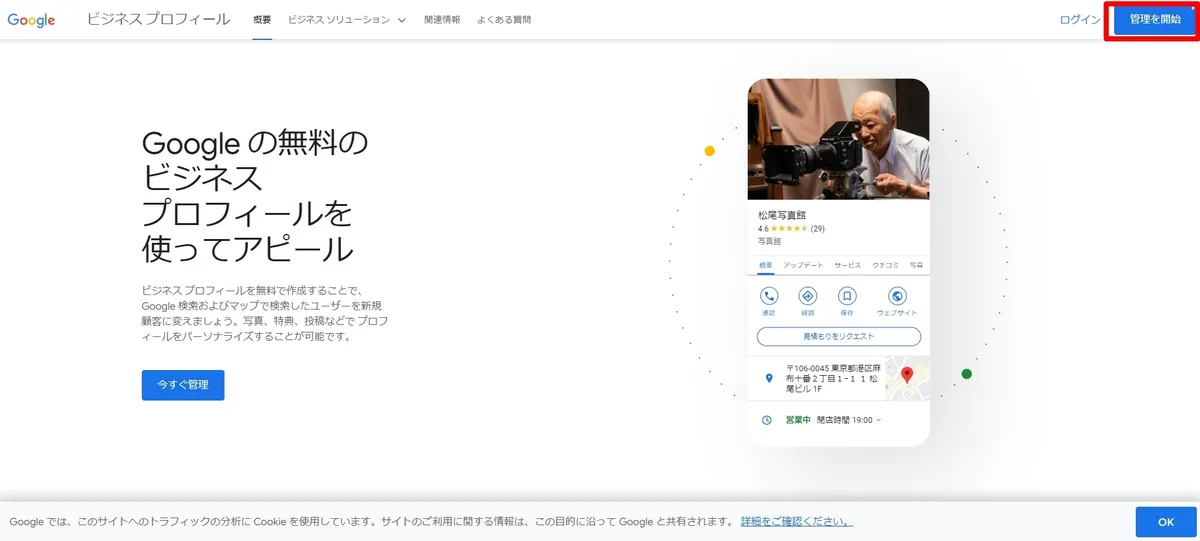This screenshot has height=541, width=1200.
Task: Click the 管理を開始 button
Action: [x=1155, y=20]
